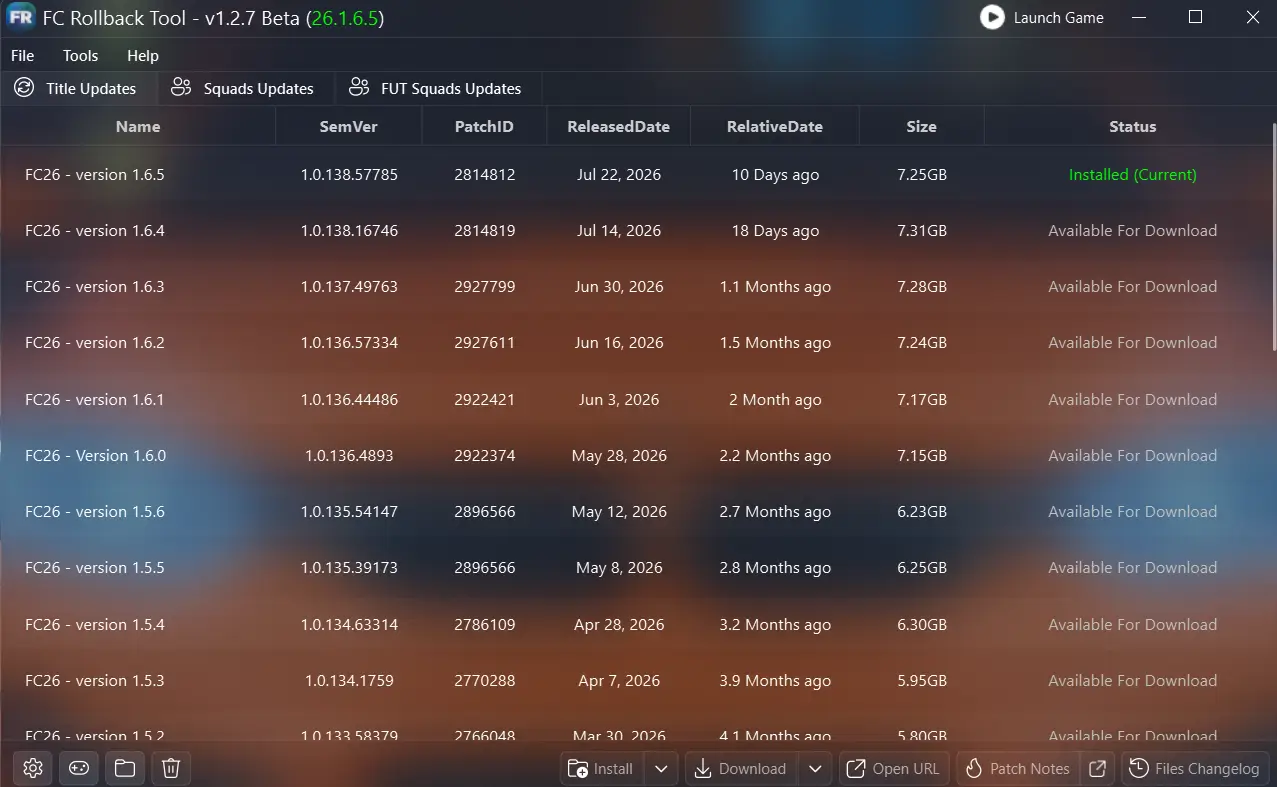The width and height of the screenshot is (1277, 787).
Task: Sort by PatchID column header
Action: point(484,127)
